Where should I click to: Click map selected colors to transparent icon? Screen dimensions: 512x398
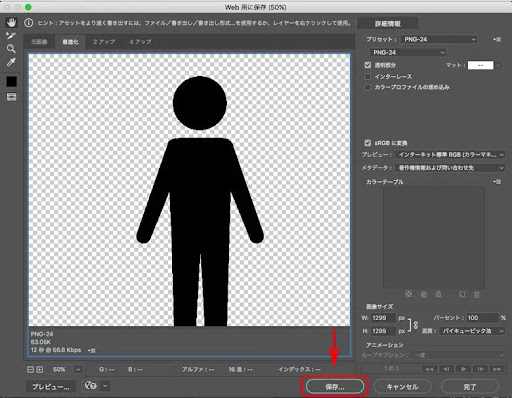[x=409, y=294]
